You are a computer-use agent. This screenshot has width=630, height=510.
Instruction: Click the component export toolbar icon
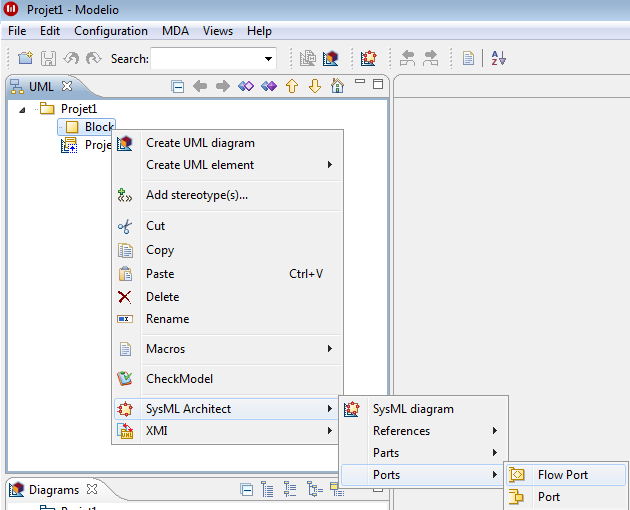pos(307,59)
